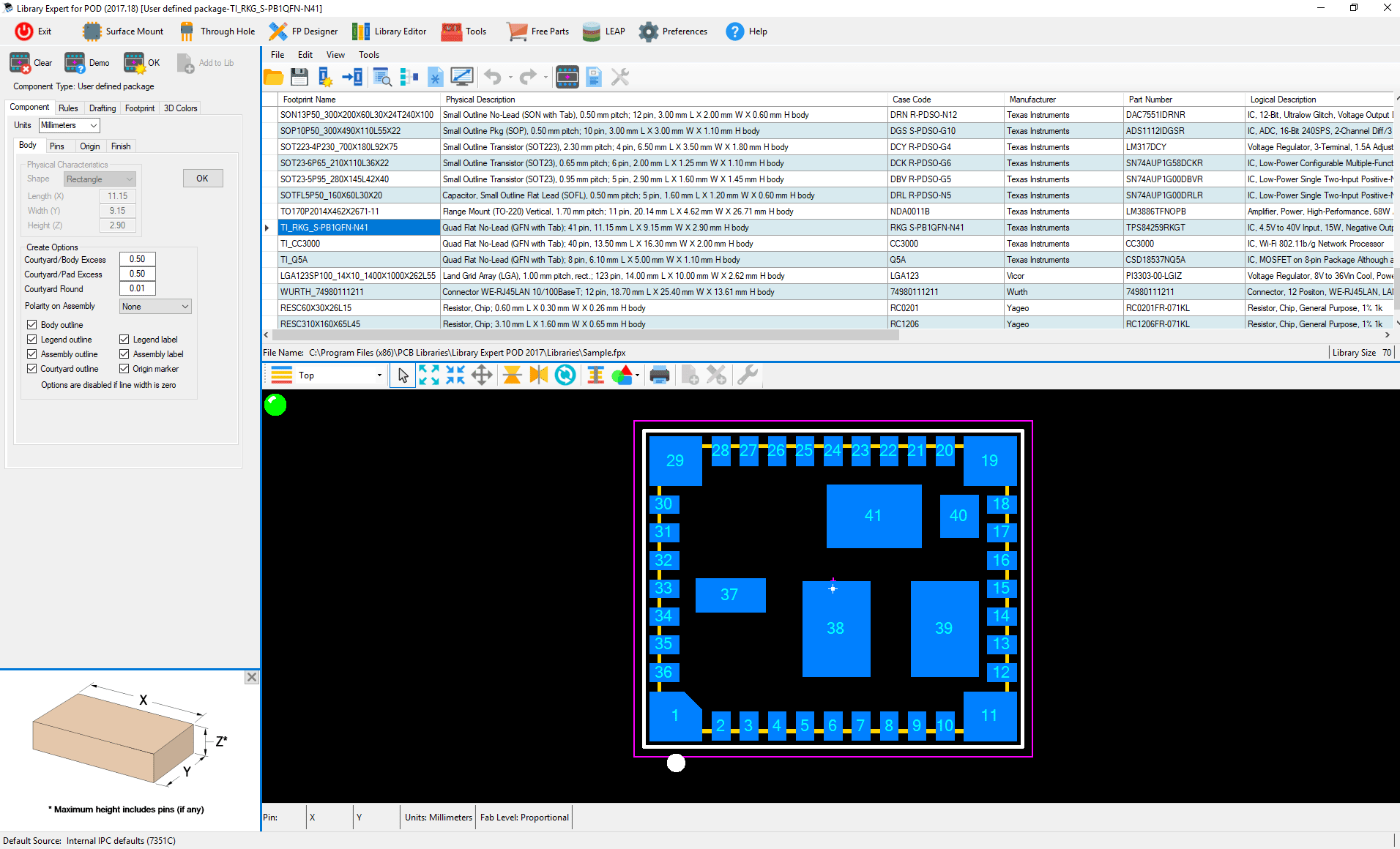
Task: Close the package dimension diagram panel
Action: pos(252,677)
